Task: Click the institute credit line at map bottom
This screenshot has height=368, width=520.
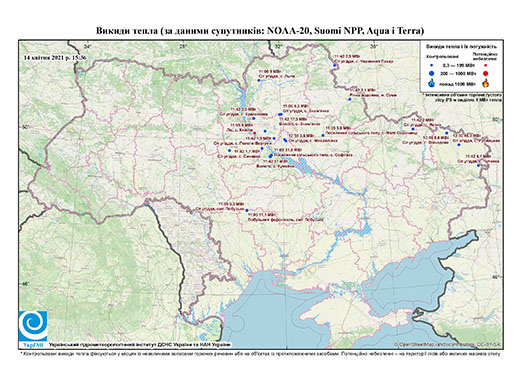Action: tap(139, 345)
